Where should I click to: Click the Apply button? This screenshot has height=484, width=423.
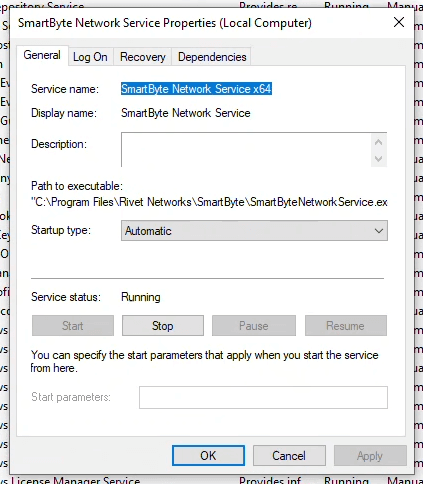(x=370, y=455)
